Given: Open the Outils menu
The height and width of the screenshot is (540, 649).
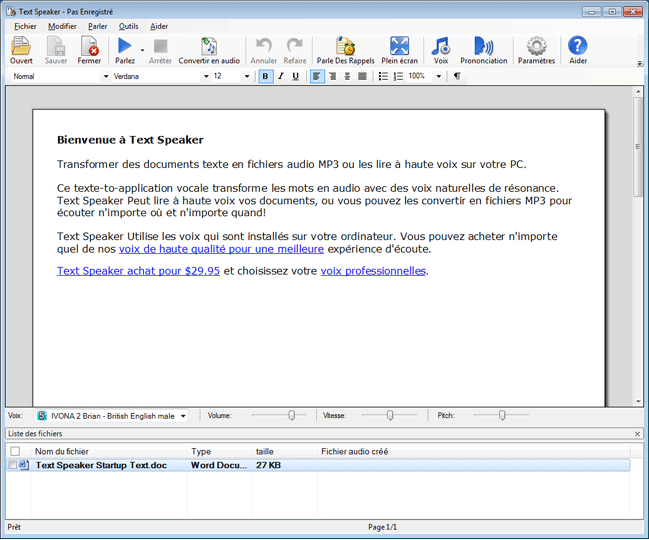Looking at the screenshot, I should pos(128,26).
